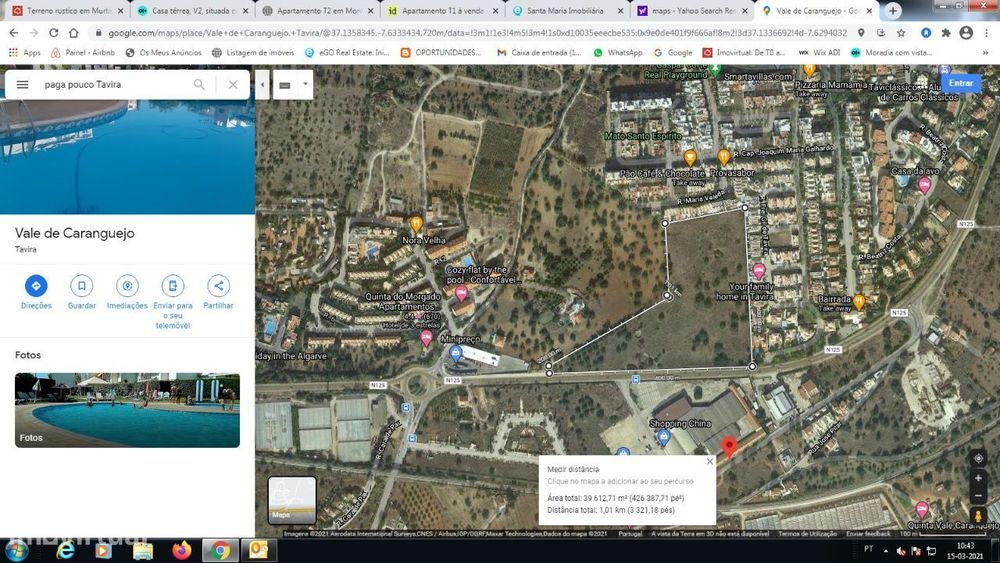Switch to Mapa layer thumbnail

291,500
